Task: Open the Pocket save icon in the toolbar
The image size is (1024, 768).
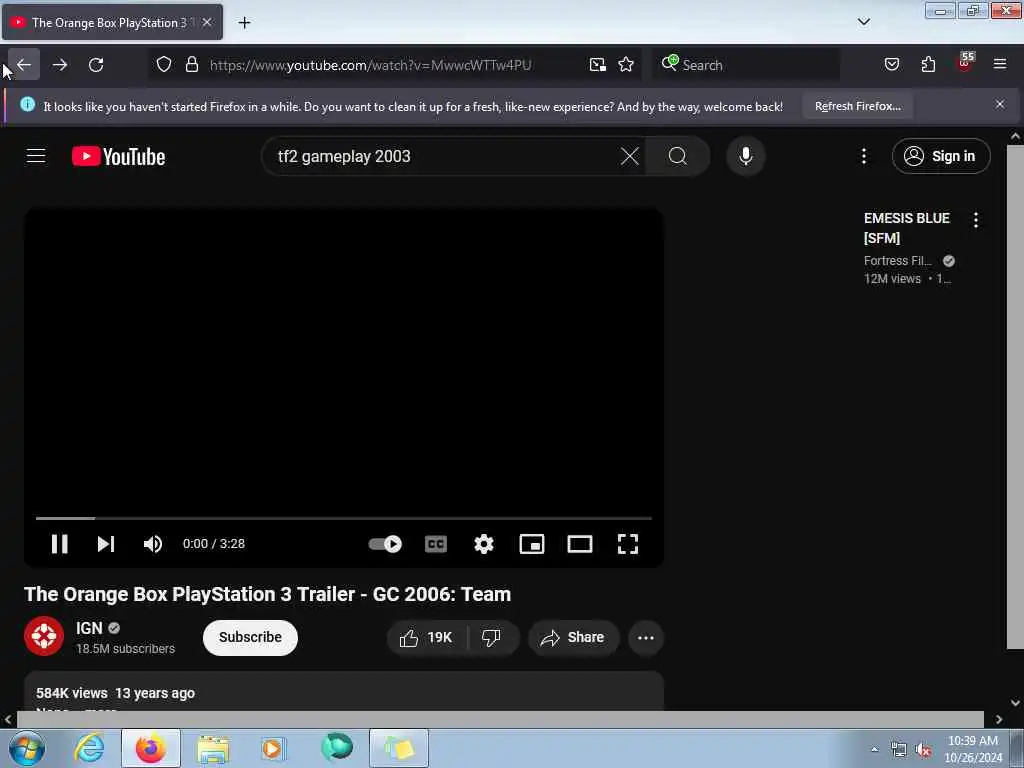Action: (x=891, y=64)
